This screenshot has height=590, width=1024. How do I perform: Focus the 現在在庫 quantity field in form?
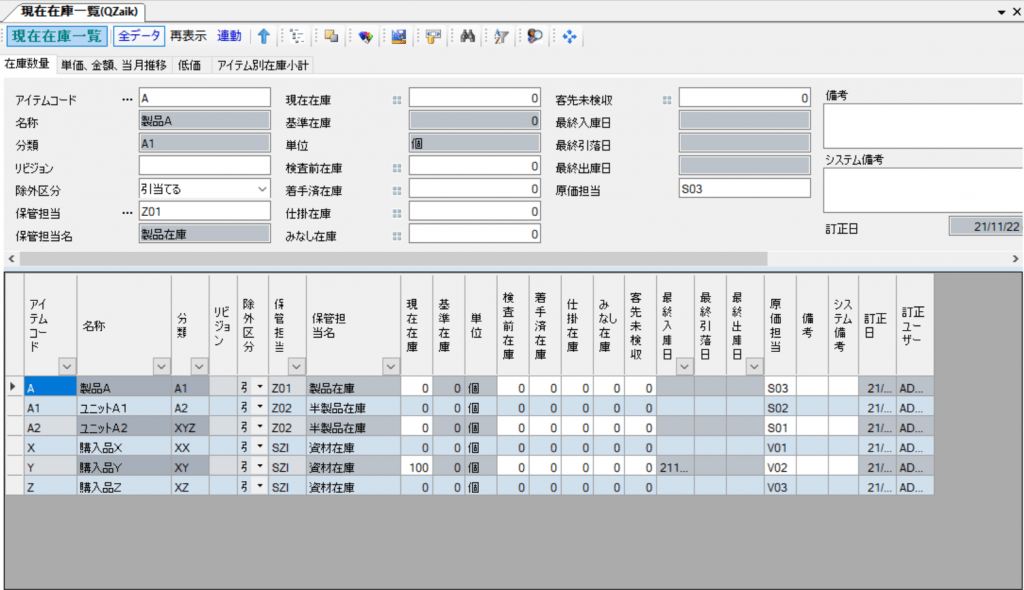click(475, 98)
